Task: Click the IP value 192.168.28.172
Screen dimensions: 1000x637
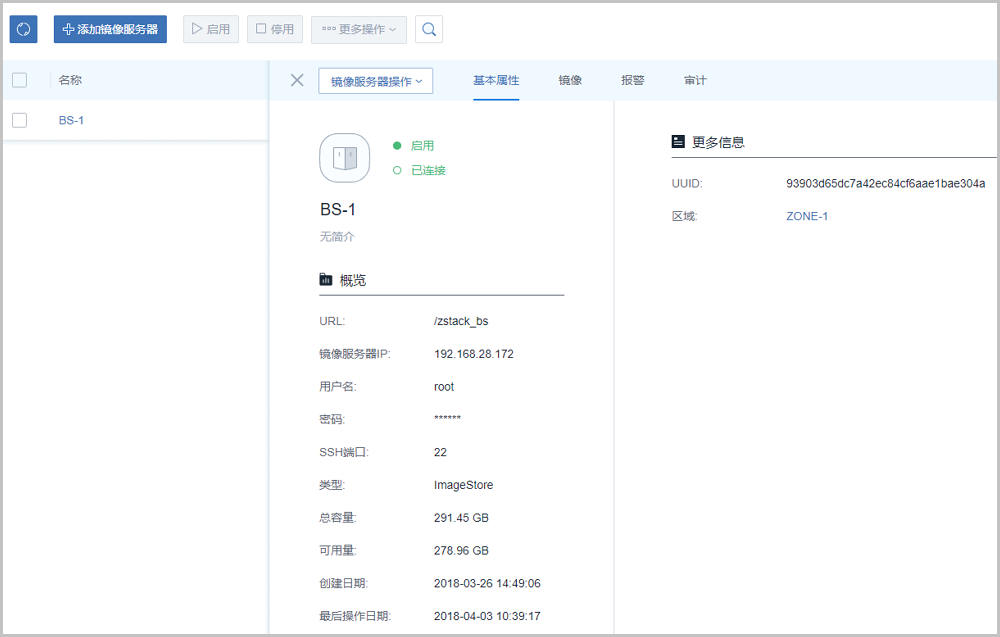Action: pos(474,354)
